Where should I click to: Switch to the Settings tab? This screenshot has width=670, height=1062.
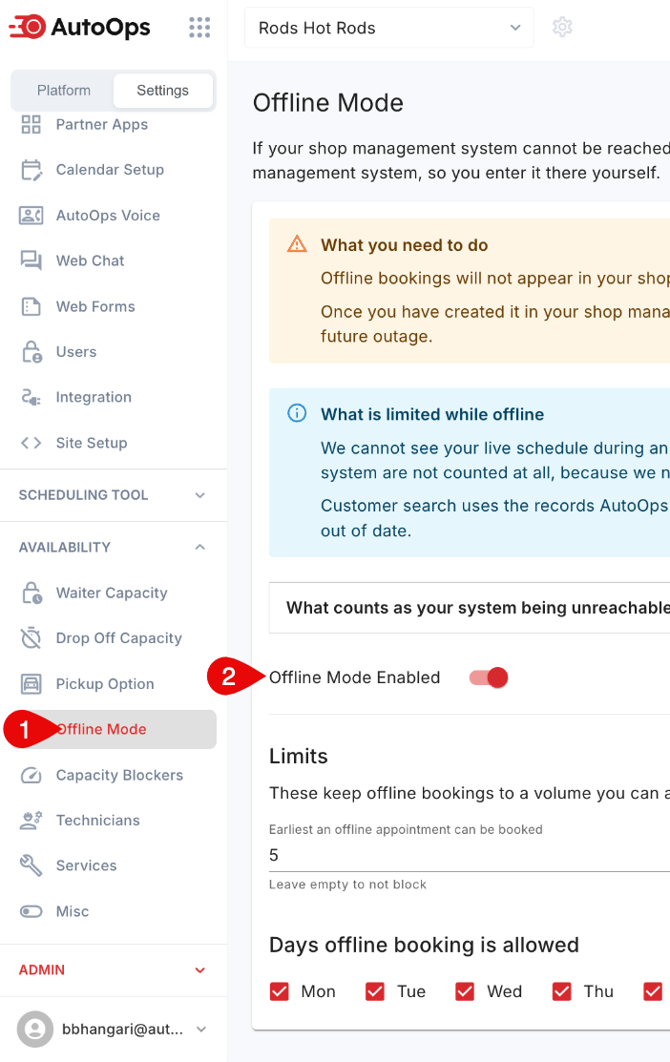pos(163,90)
